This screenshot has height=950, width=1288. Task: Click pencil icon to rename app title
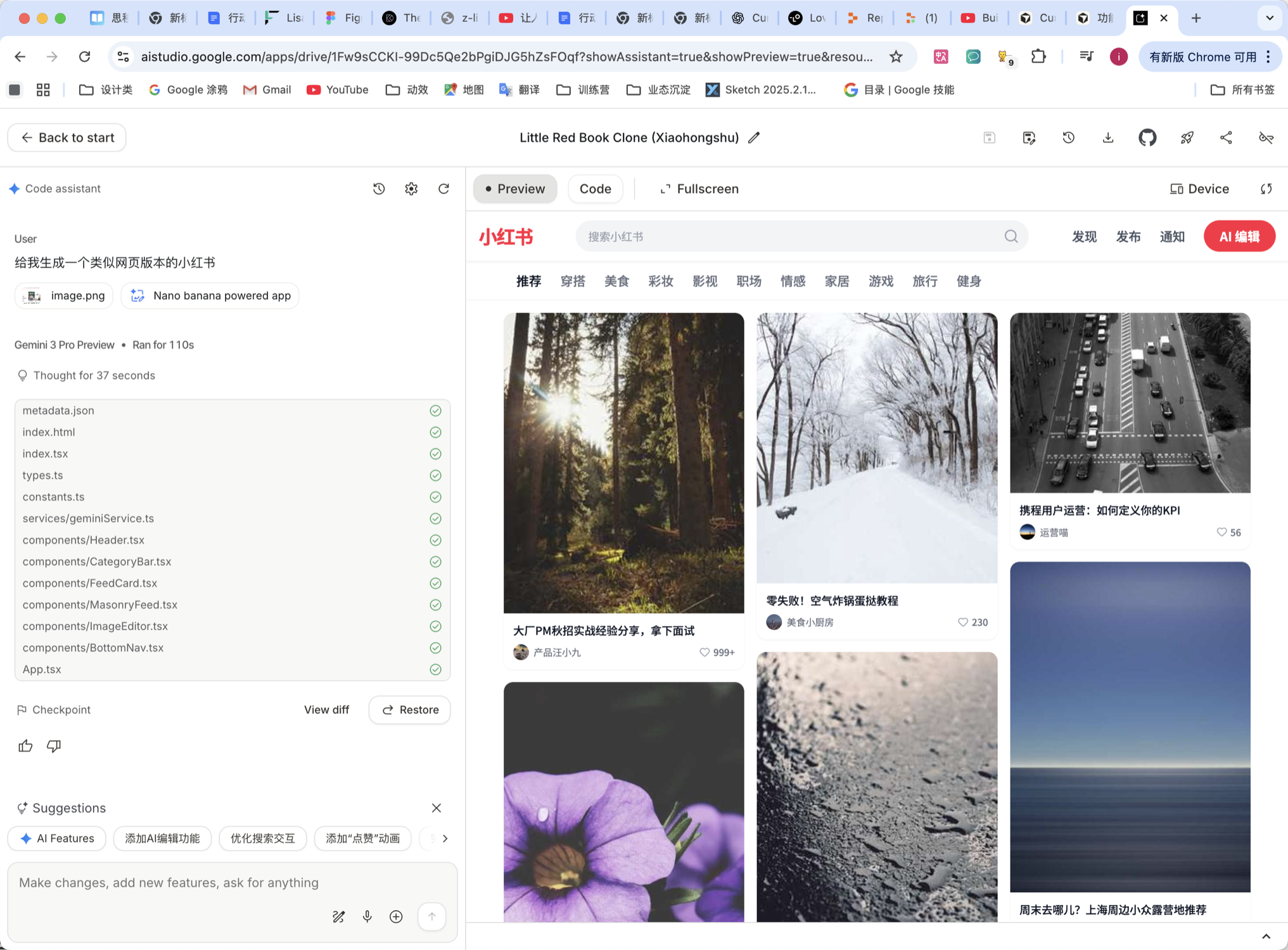(x=754, y=138)
